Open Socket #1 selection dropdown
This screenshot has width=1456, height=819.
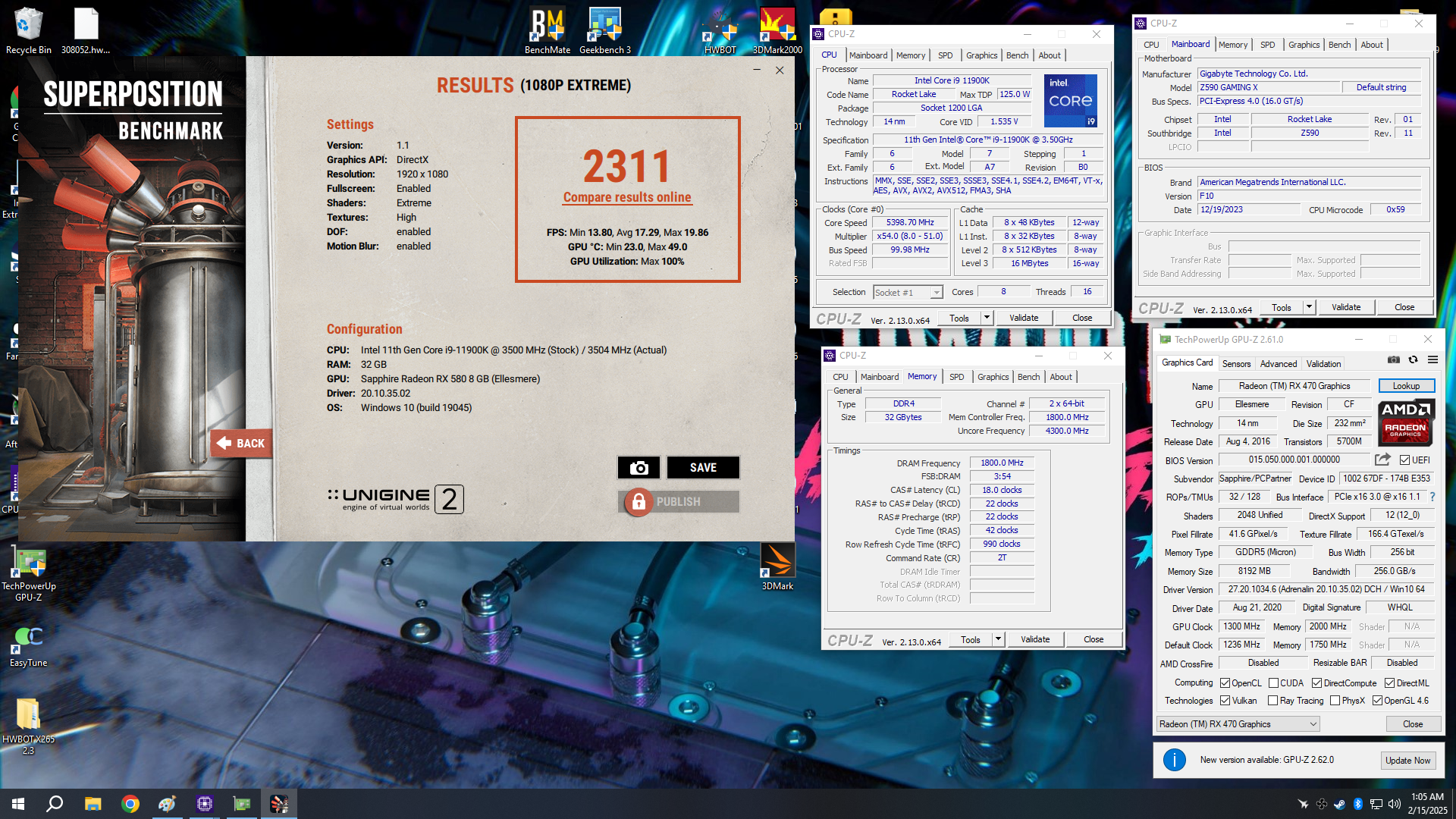[x=907, y=292]
